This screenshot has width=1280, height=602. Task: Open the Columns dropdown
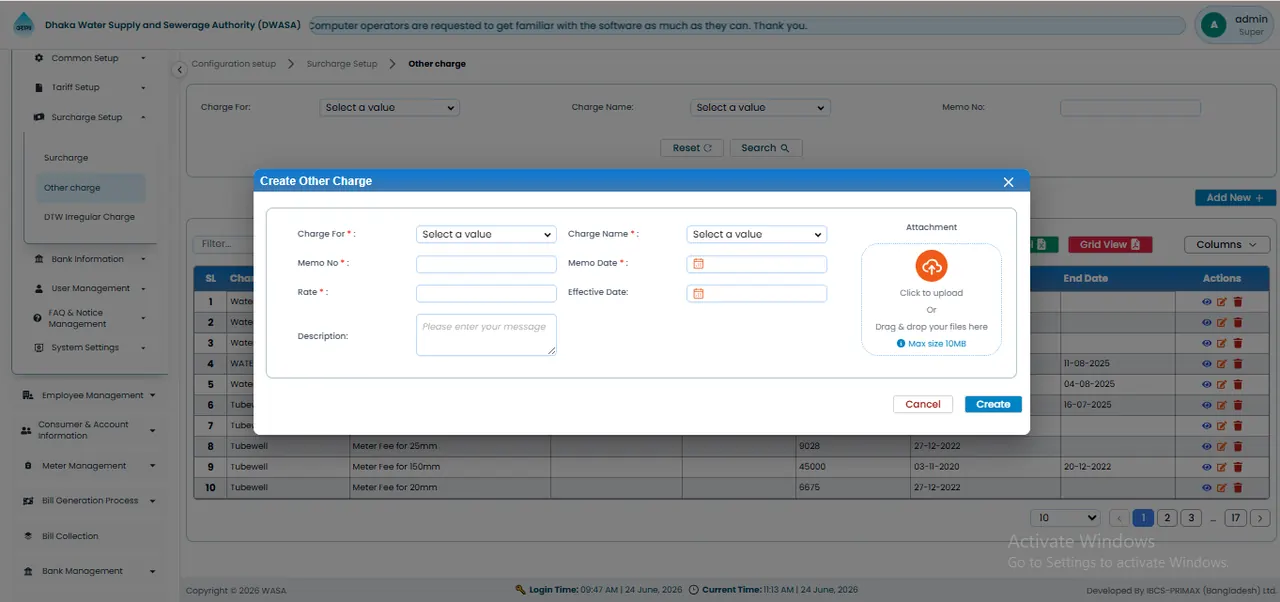pyautogui.click(x=1227, y=244)
